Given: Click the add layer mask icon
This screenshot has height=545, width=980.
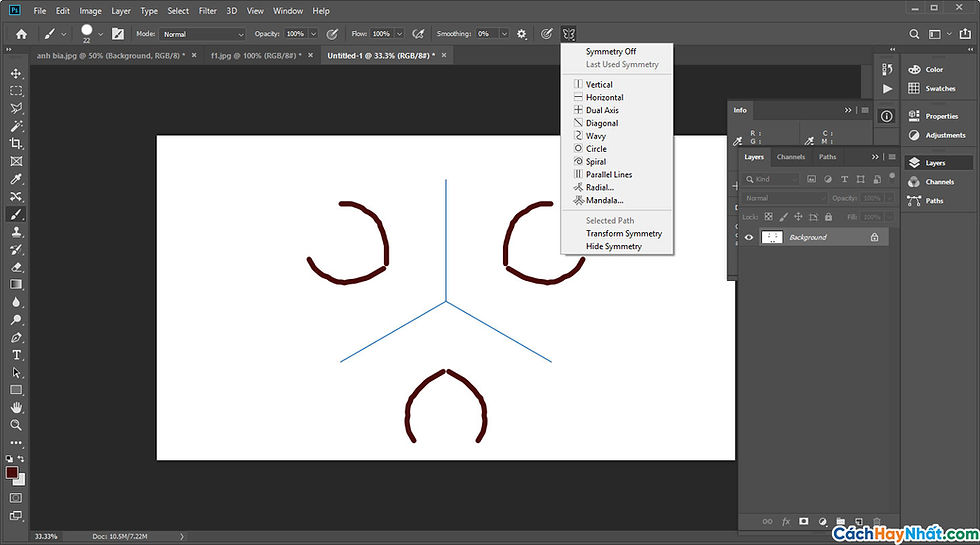Looking at the screenshot, I should [804, 521].
